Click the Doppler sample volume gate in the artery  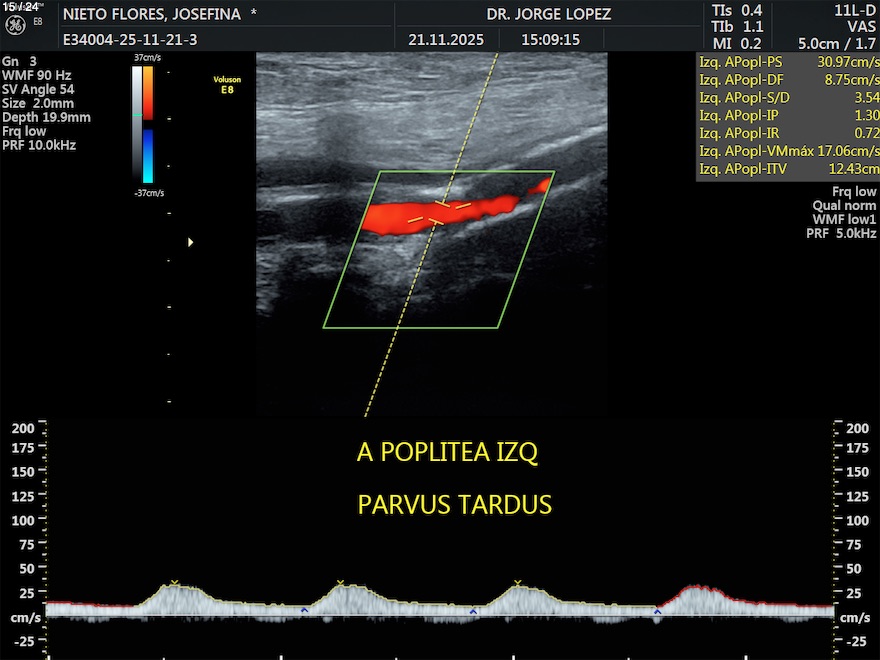[x=437, y=213]
